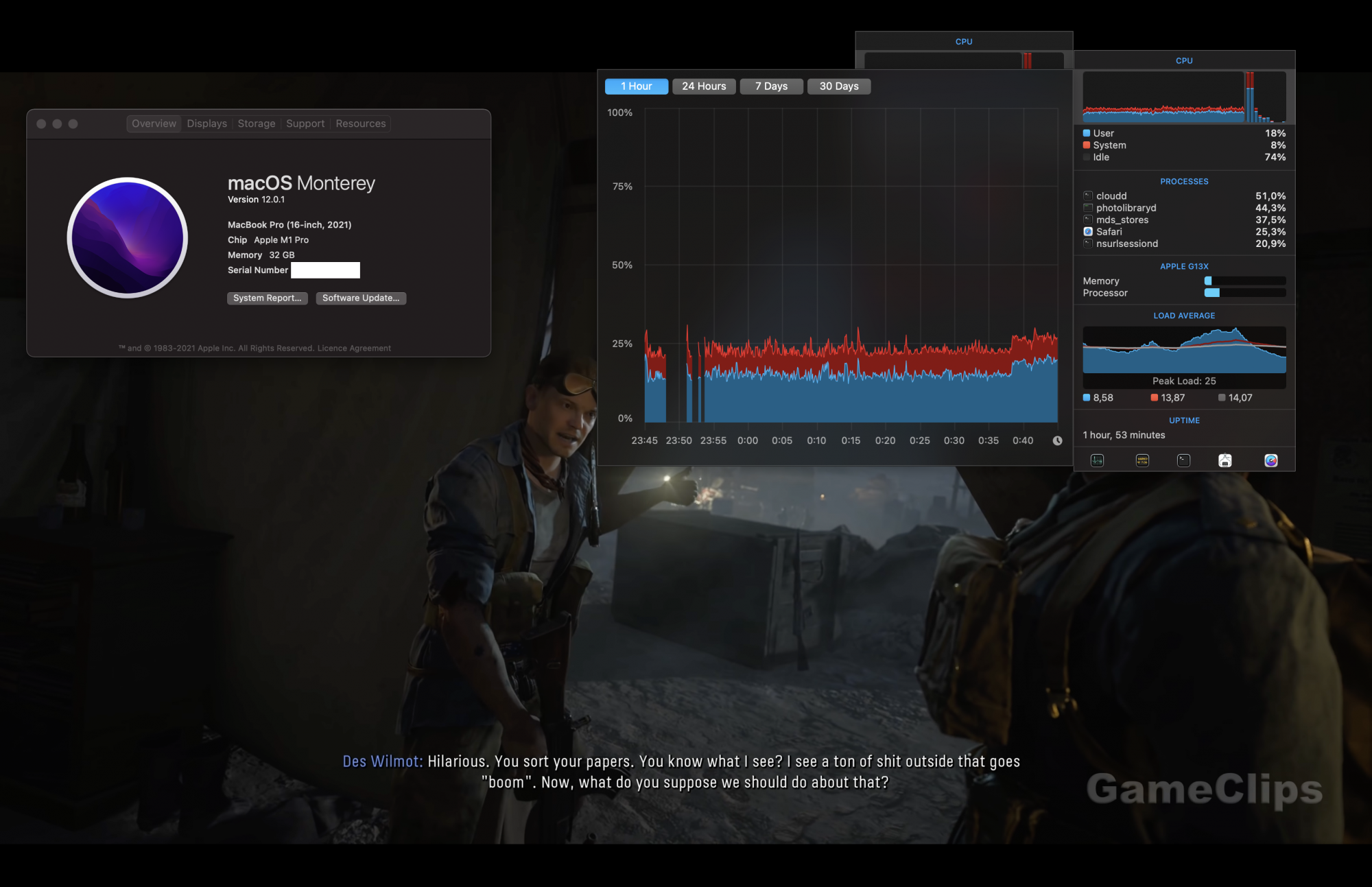Open the iStat Menus app icon

point(1270,460)
